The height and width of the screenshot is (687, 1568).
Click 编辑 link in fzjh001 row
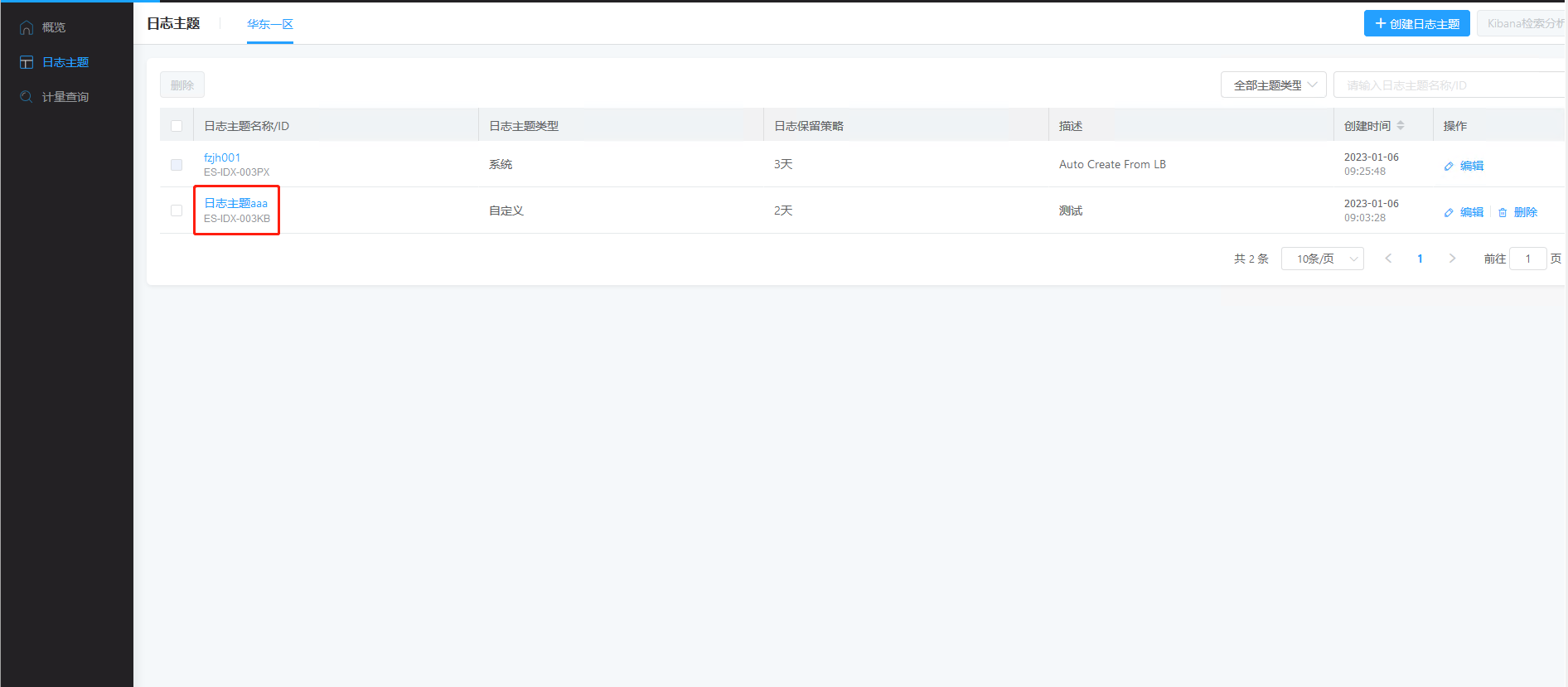click(x=1472, y=166)
